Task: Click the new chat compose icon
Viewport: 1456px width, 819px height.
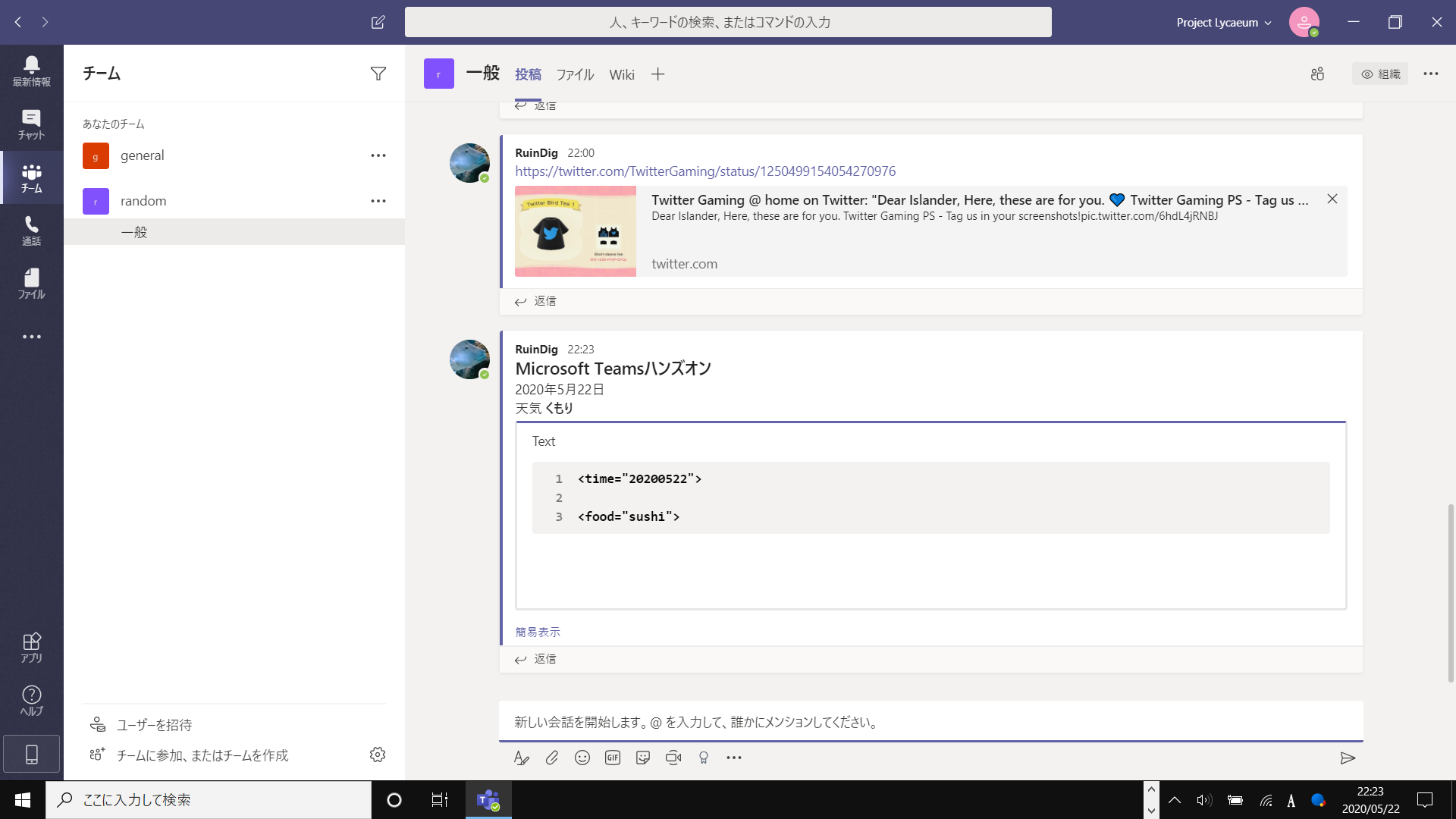Action: pos(378,22)
